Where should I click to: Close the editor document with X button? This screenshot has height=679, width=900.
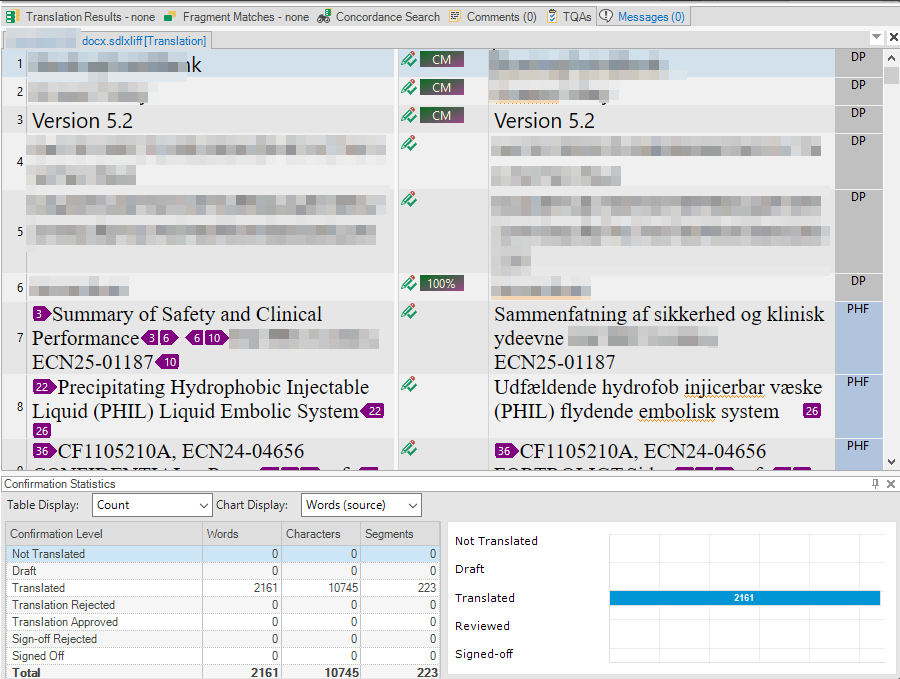[893, 37]
